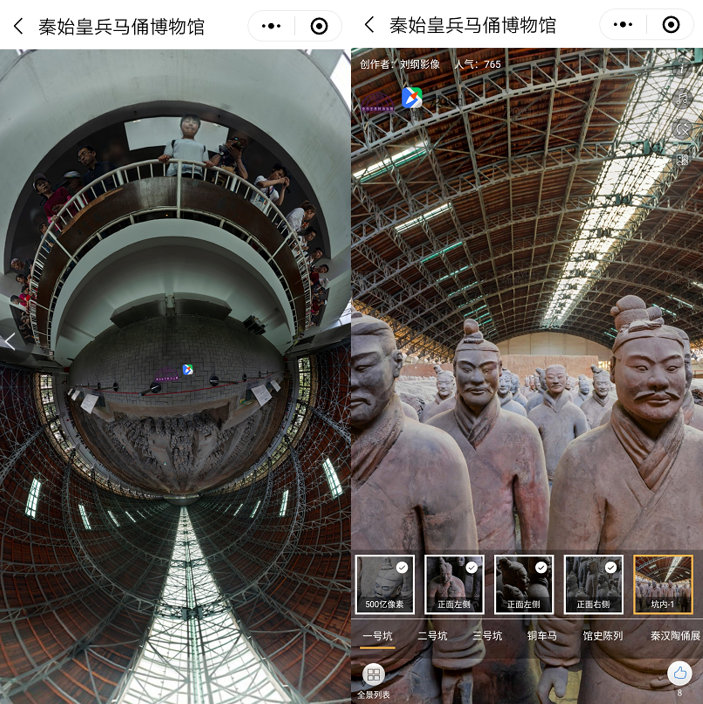703x704 pixels.
Task: Switch to the 三号坑 tab
Action: pyautogui.click(x=488, y=636)
